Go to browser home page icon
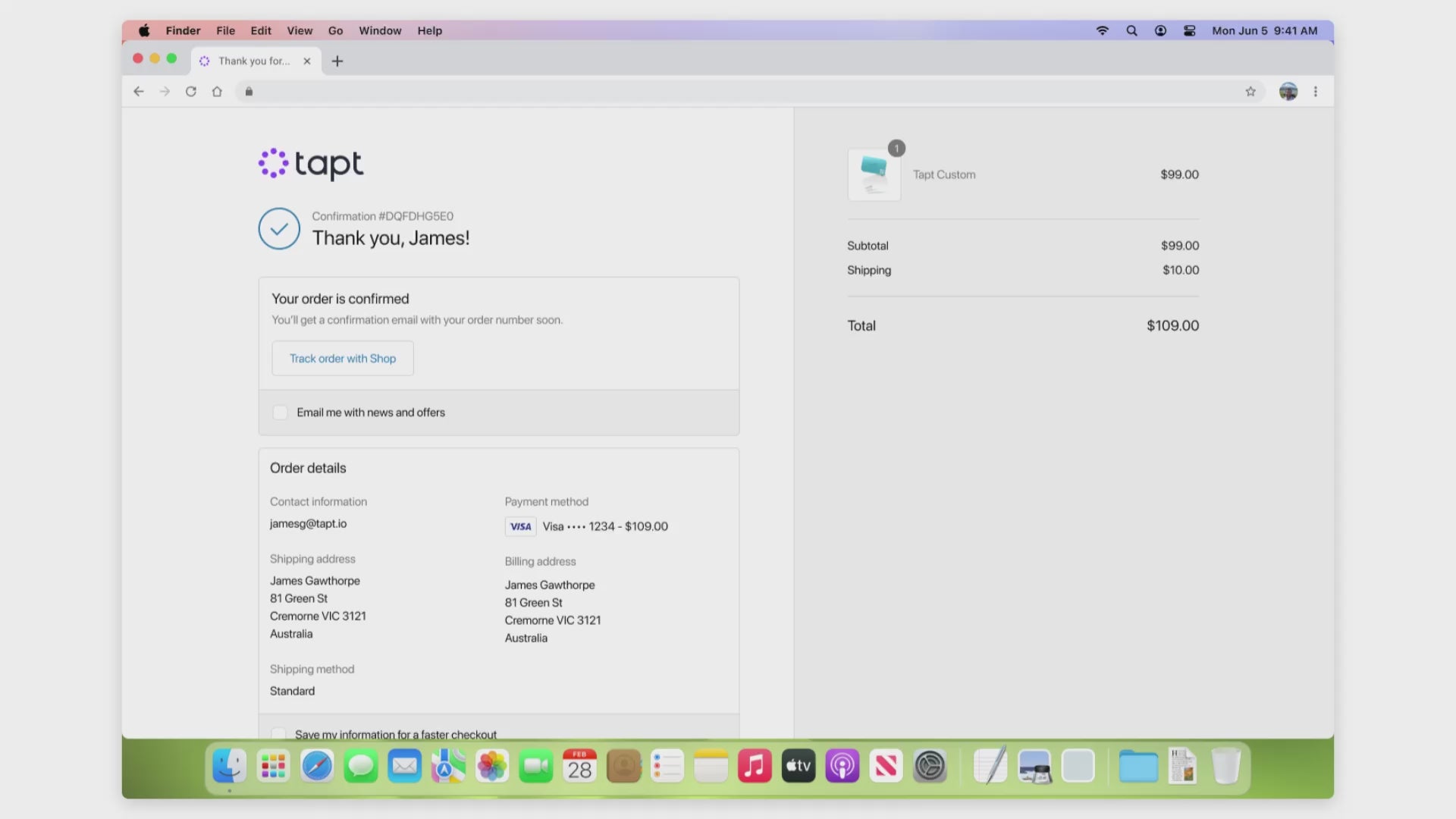1456x819 pixels. pos(217,92)
